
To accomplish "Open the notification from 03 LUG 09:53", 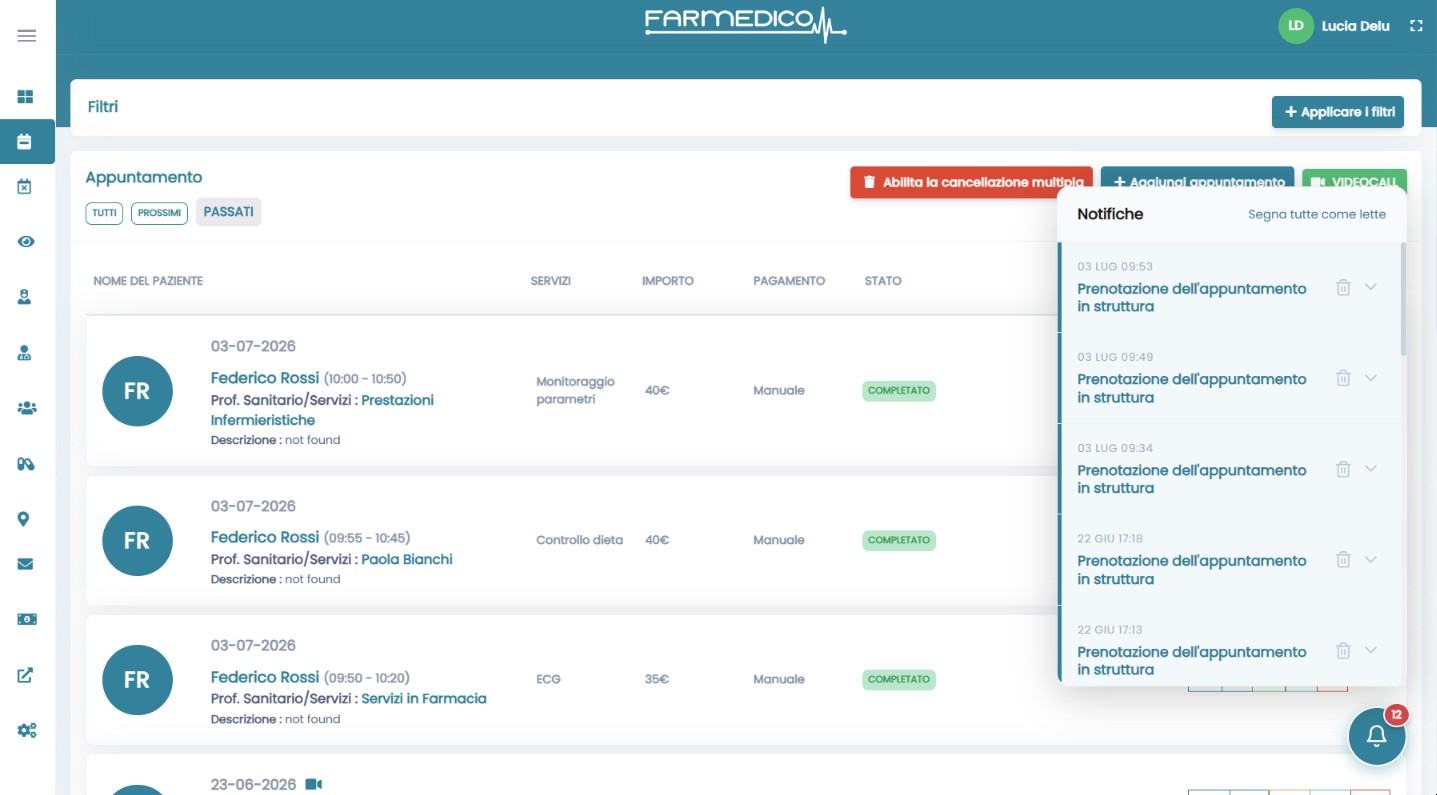I will pyautogui.click(x=1192, y=298).
